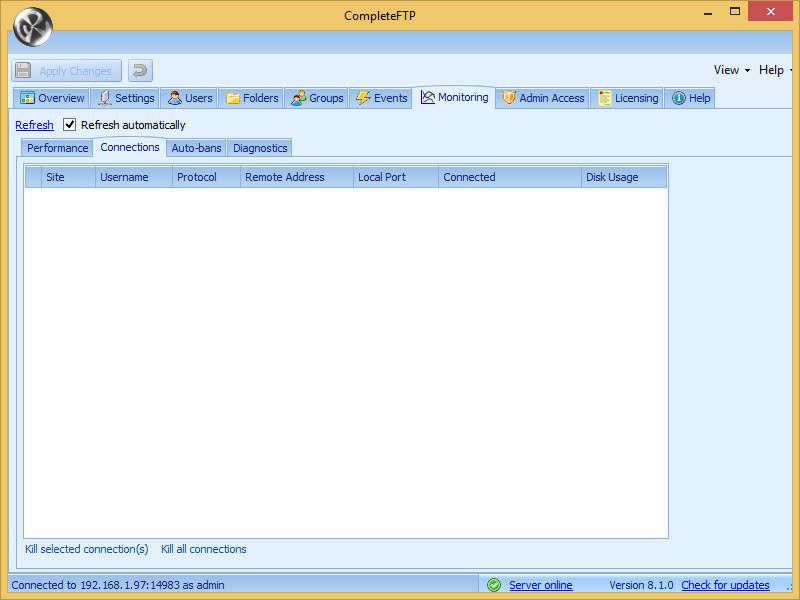
Task: Minimize the CompleteFTP window
Action: 708,12
